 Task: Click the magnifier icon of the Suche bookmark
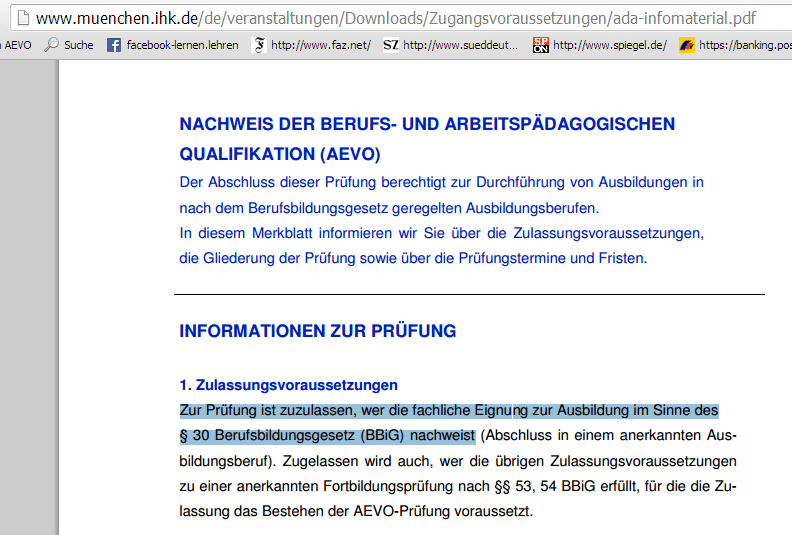(x=52, y=45)
